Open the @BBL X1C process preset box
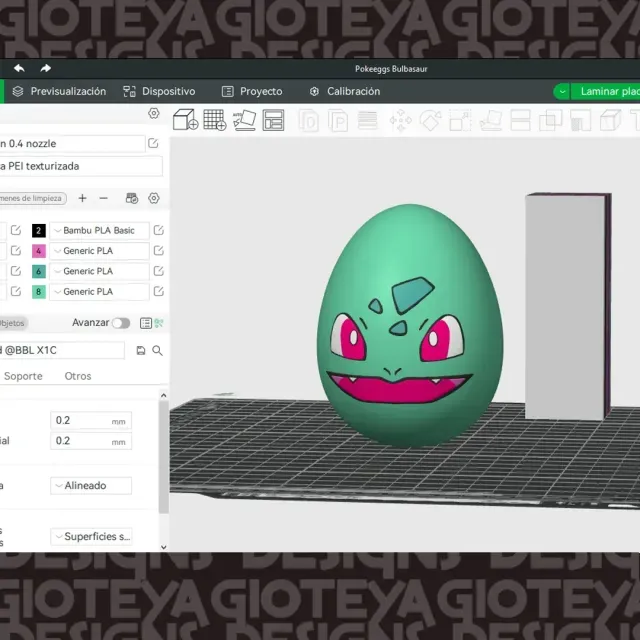Viewport: 640px width, 640px height. tap(62, 351)
